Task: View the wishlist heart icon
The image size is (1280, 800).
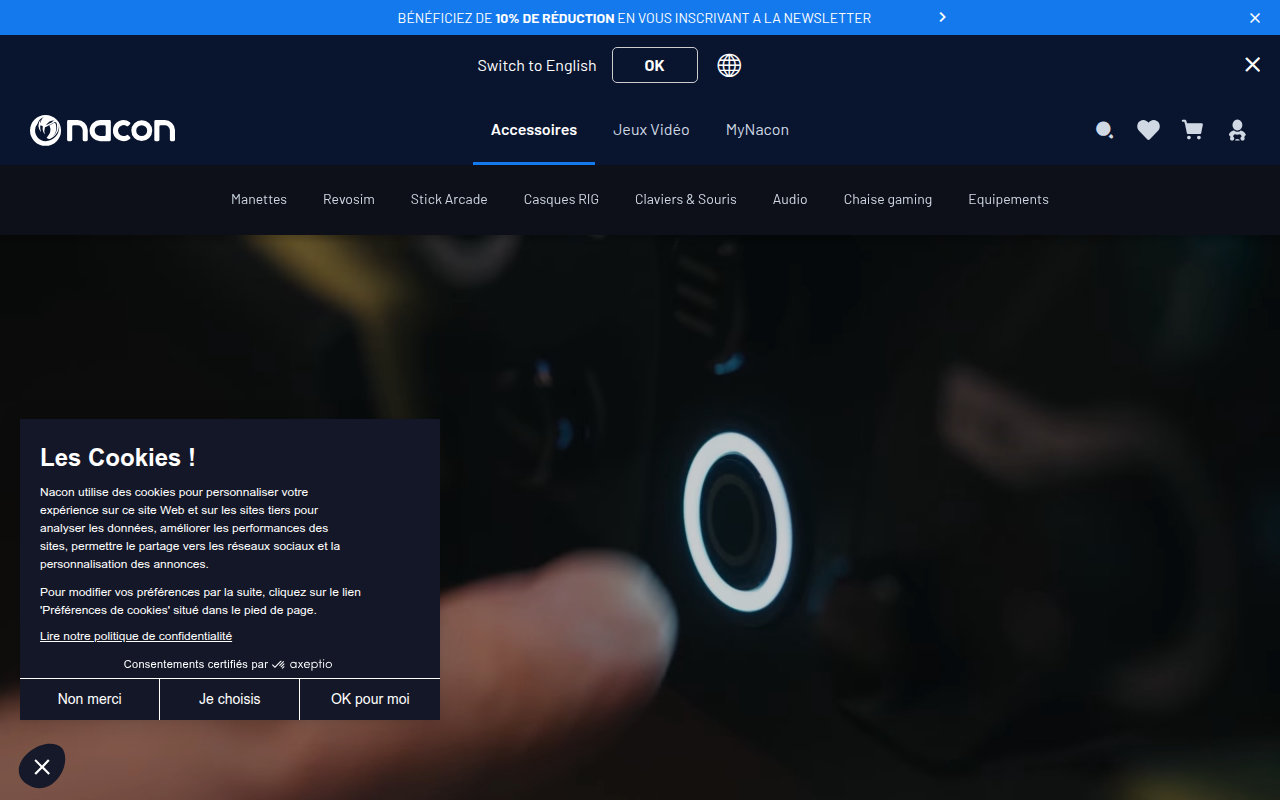Action: point(1148,130)
